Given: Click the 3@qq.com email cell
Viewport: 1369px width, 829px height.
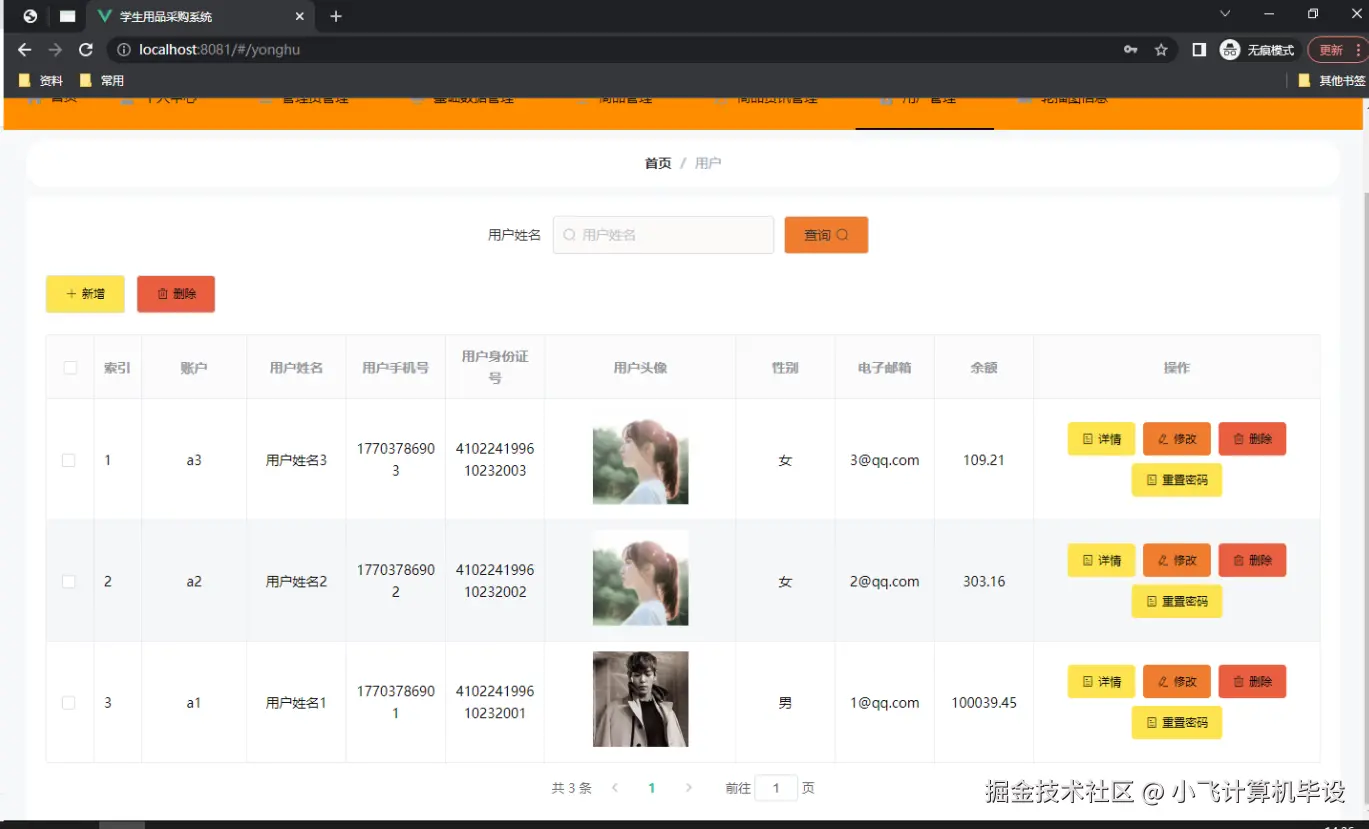Looking at the screenshot, I should click(x=885, y=460).
